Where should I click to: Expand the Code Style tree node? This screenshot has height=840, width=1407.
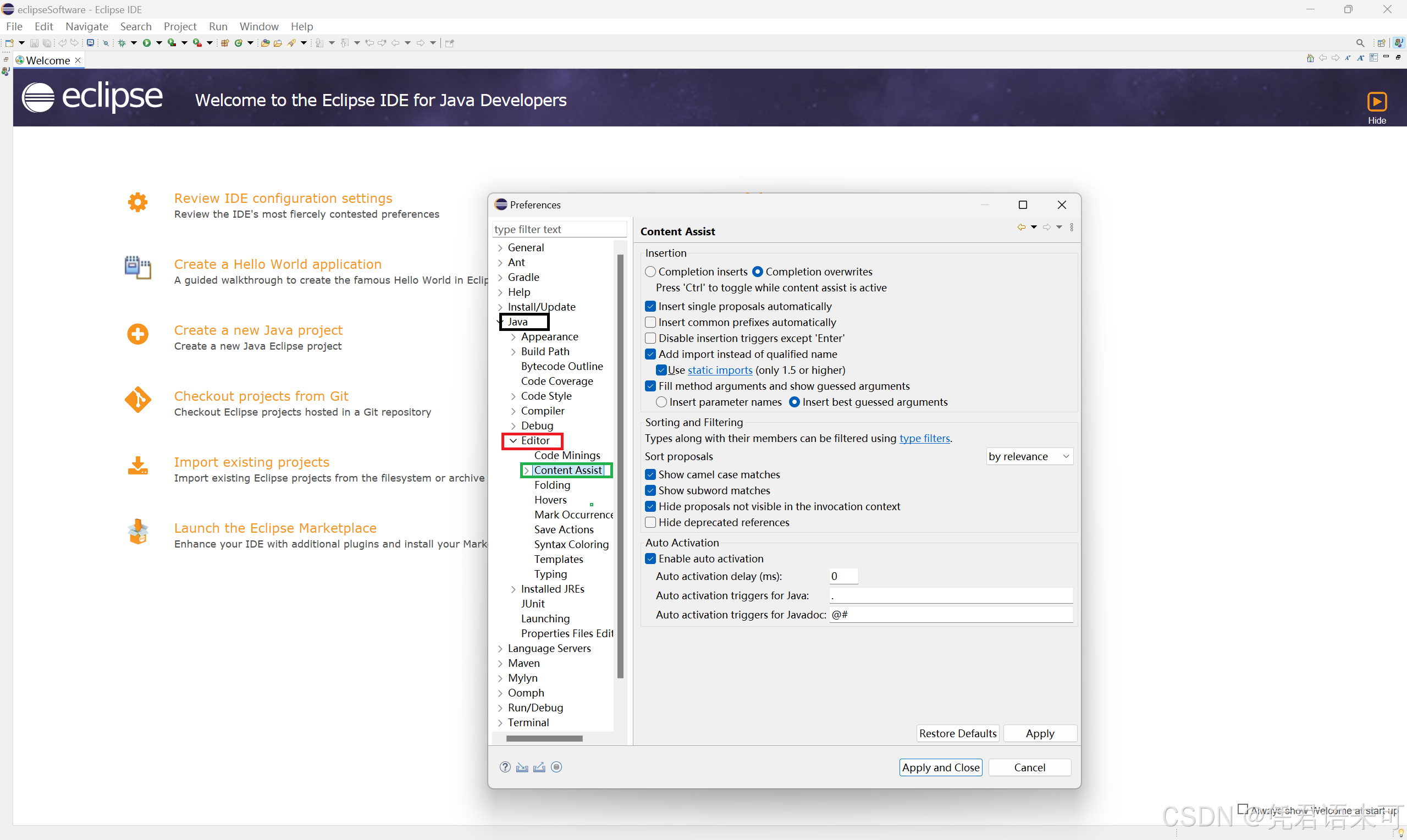coord(513,396)
